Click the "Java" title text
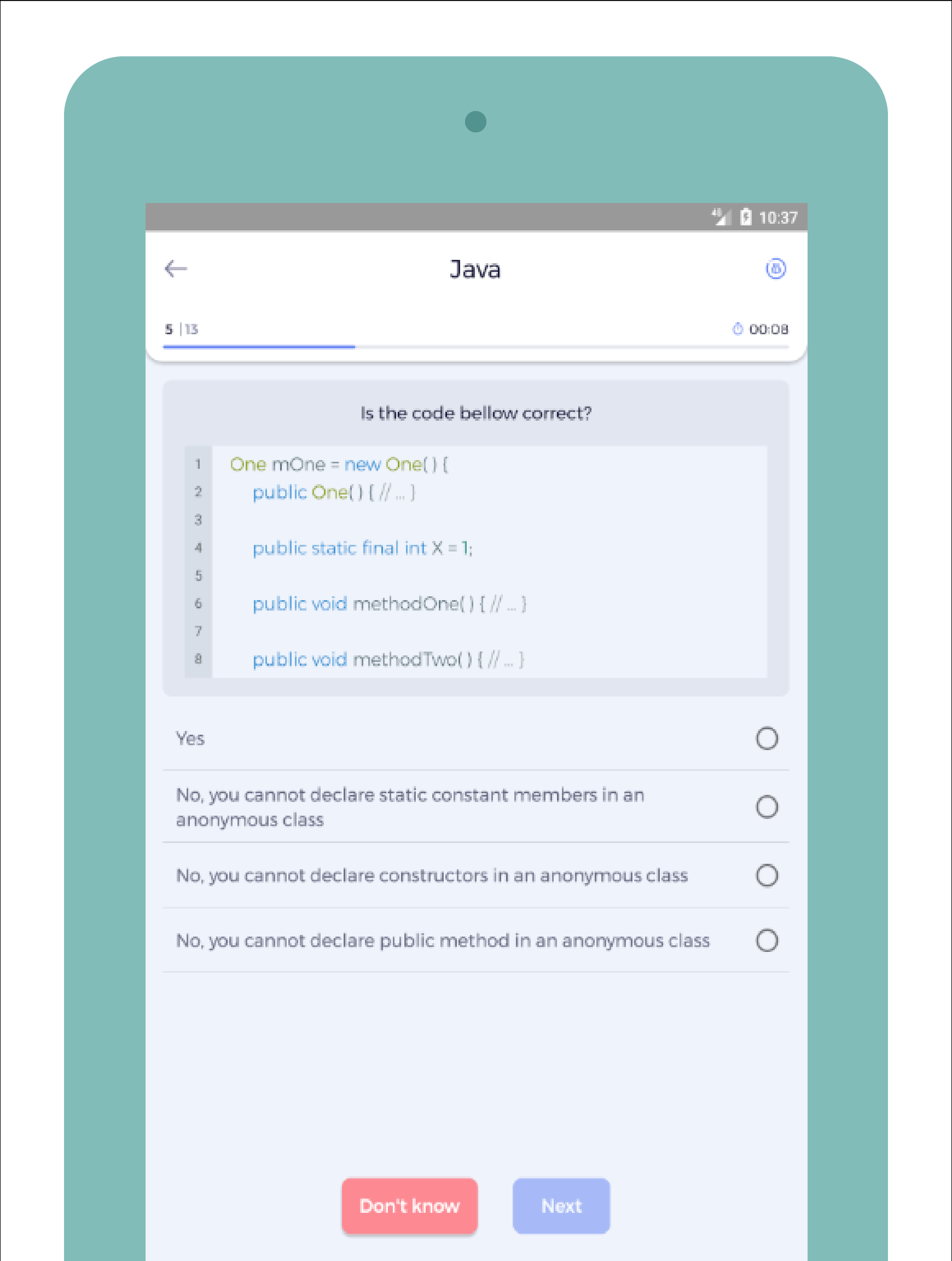 (475, 269)
